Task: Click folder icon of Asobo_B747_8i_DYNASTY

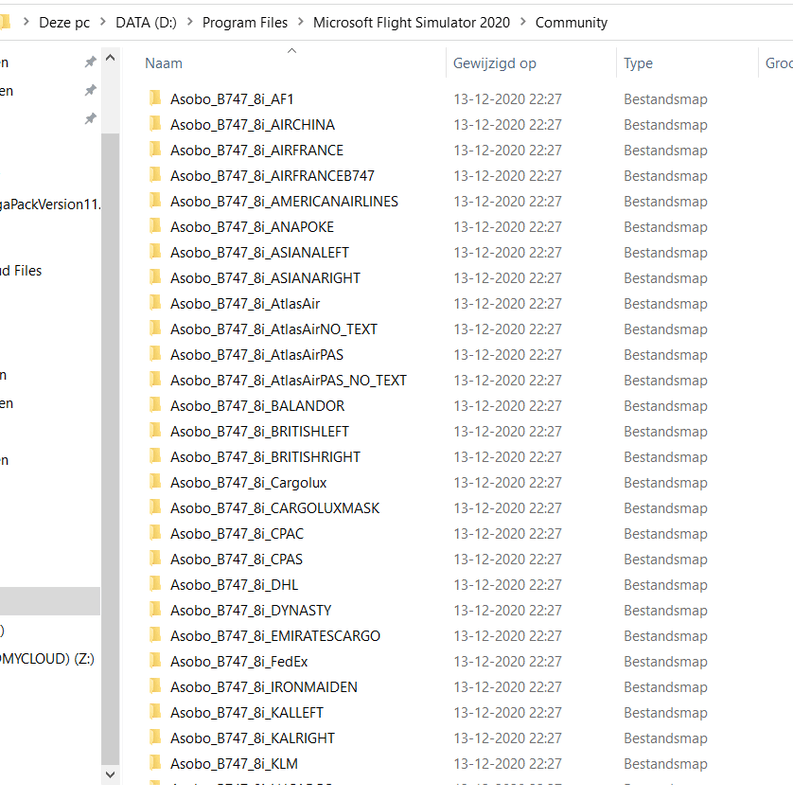Action: [x=155, y=609]
